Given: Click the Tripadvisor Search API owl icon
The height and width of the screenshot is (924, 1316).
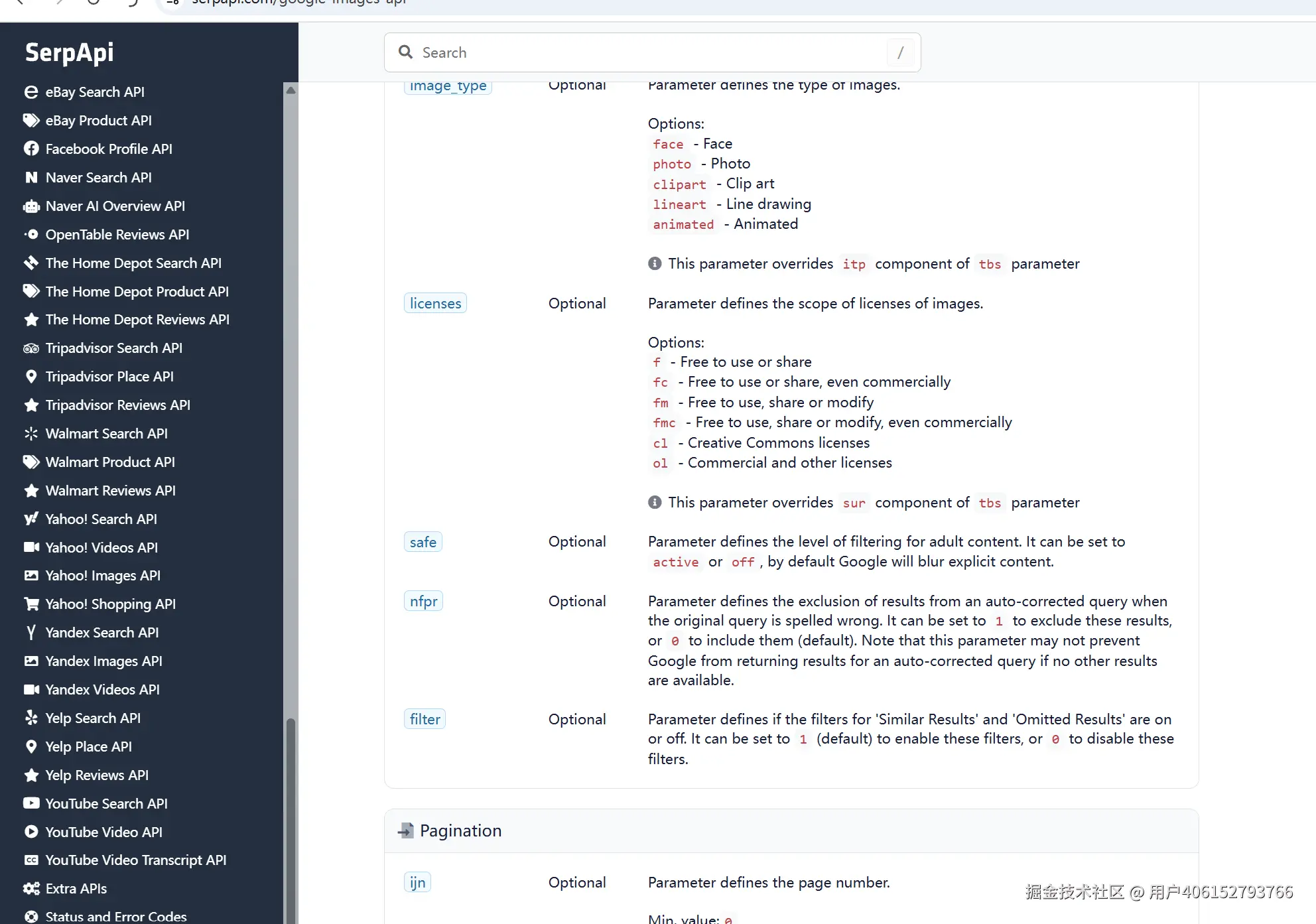Looking at the screenshot, I should (31, 348).
